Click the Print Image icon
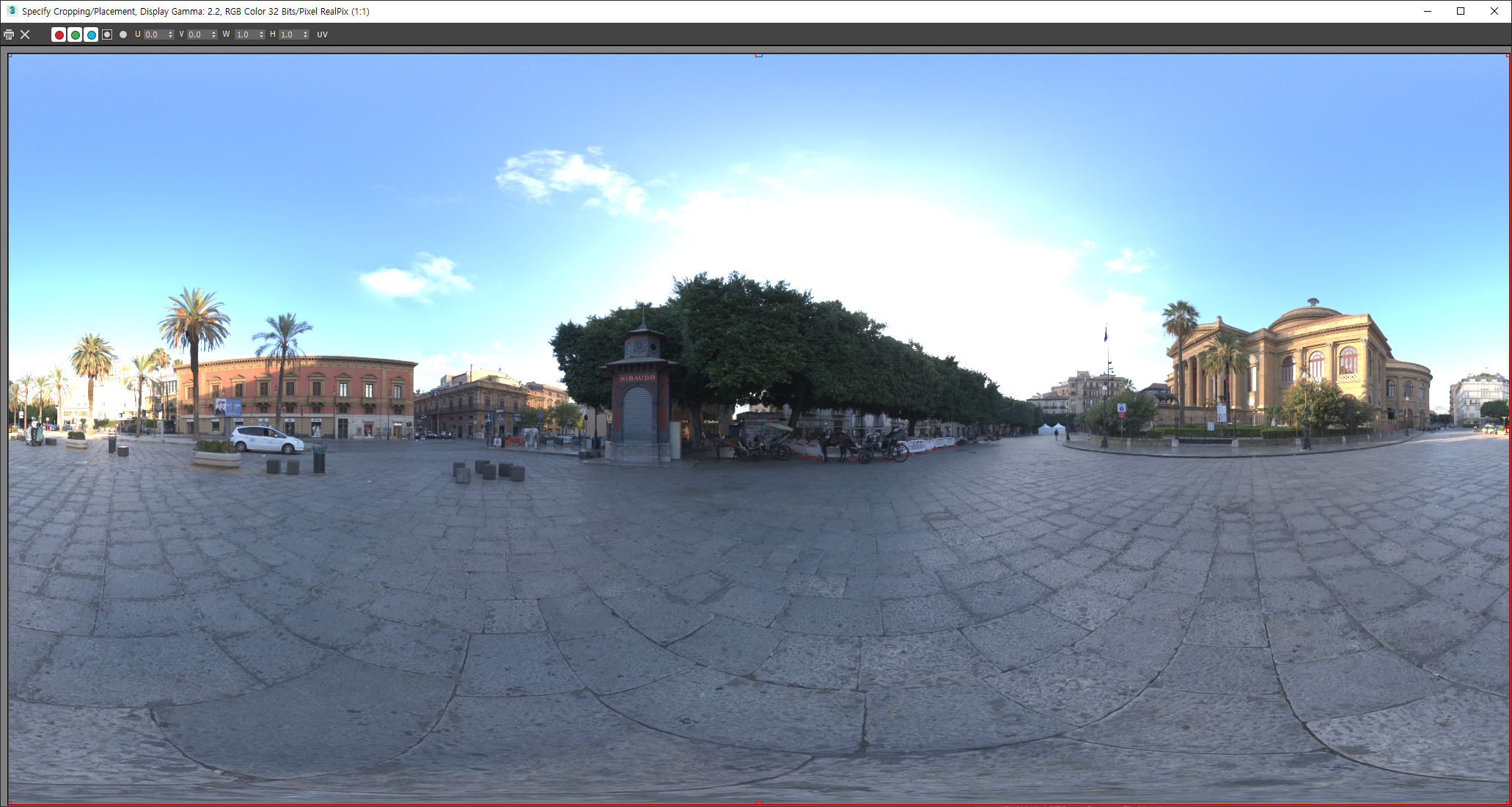 [9, 34]
